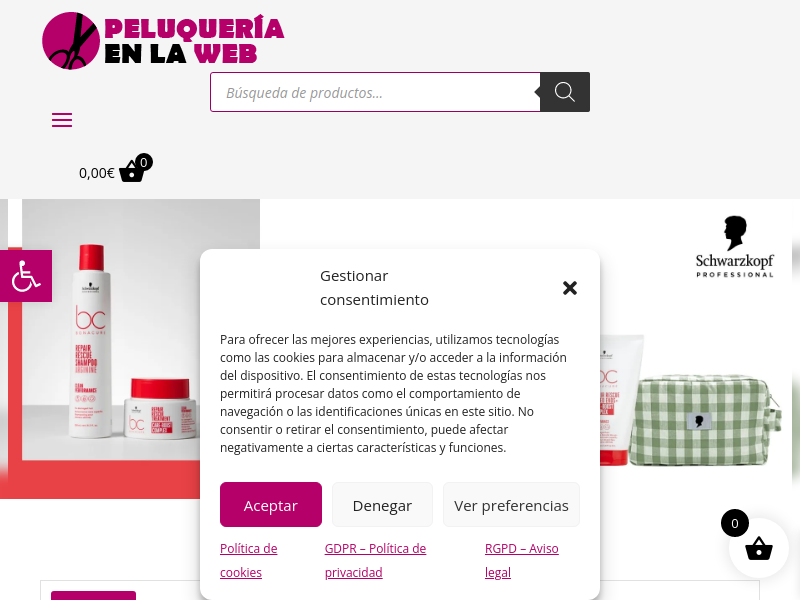The width and height of the screenshot is (800, 600).
Task: Open the Política de cookies link
Action: coord(248,560)
